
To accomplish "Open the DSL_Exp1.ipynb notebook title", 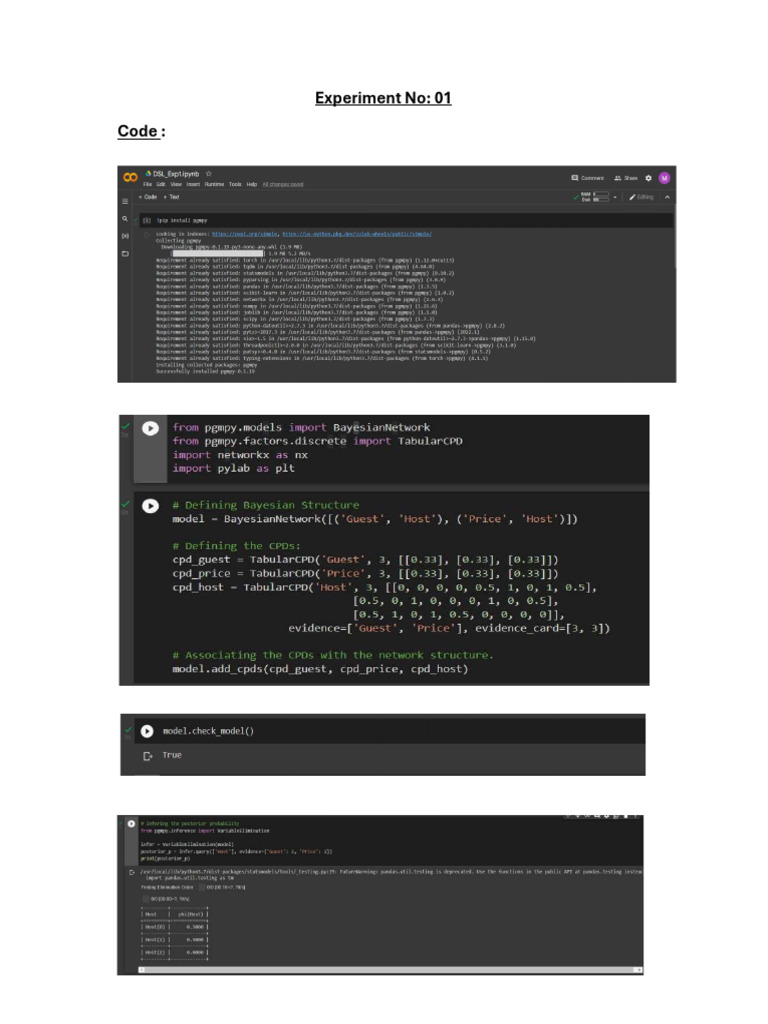I will (x=176, y=174).
